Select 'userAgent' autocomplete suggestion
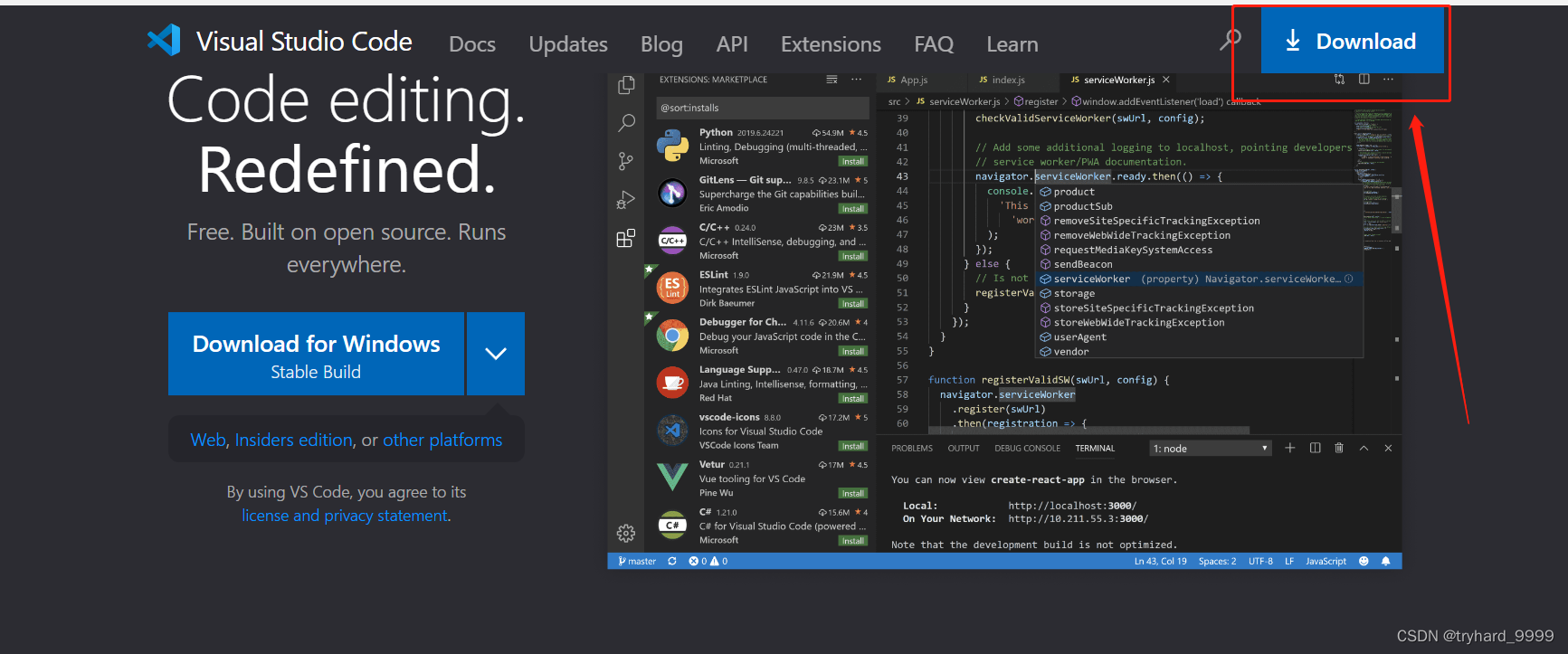Image resolution: width=1568 pixels, height=654 pixels. point(1199,336)
